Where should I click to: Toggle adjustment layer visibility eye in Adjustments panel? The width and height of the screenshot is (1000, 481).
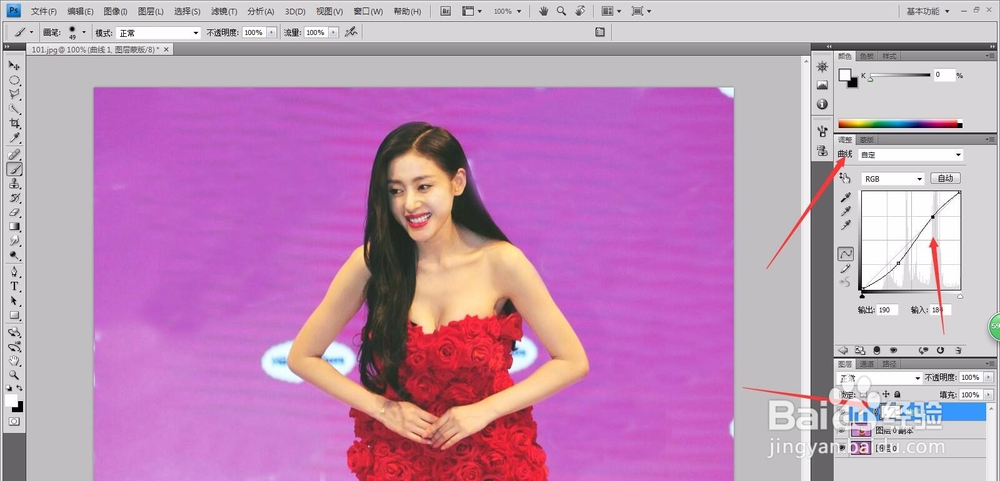coord(893,350)
